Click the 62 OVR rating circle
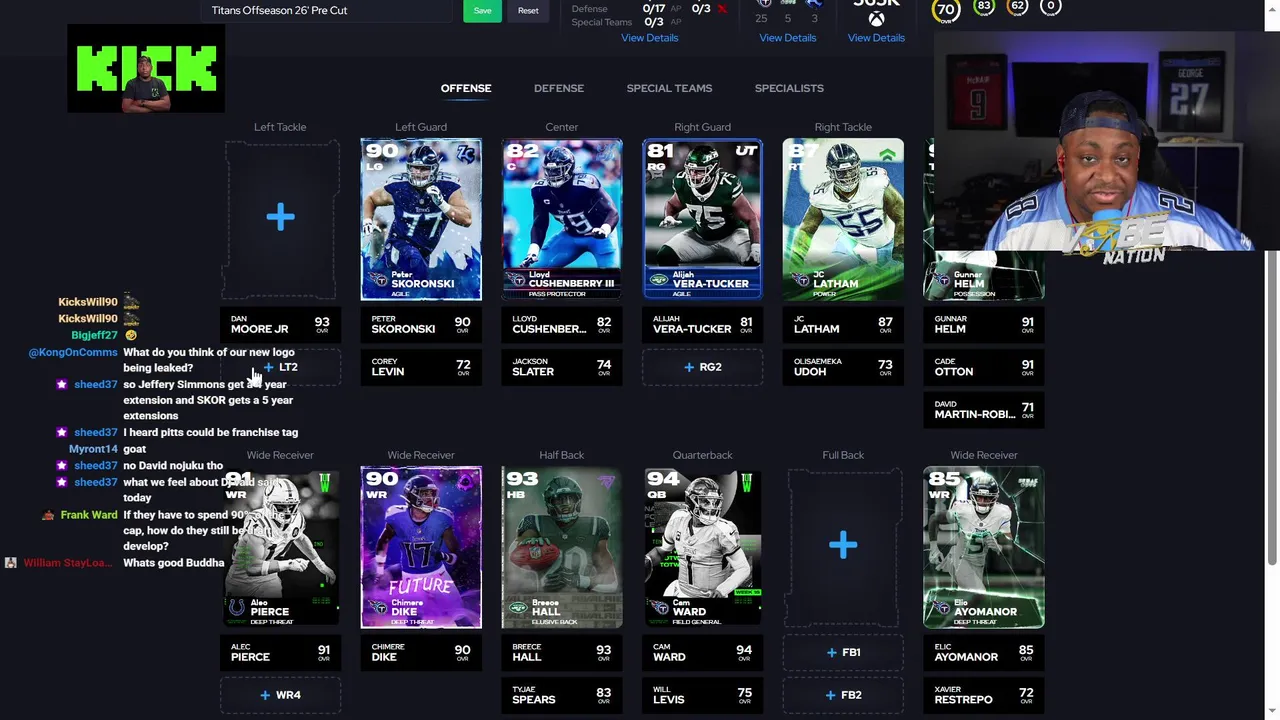 tap(1017, 7)
